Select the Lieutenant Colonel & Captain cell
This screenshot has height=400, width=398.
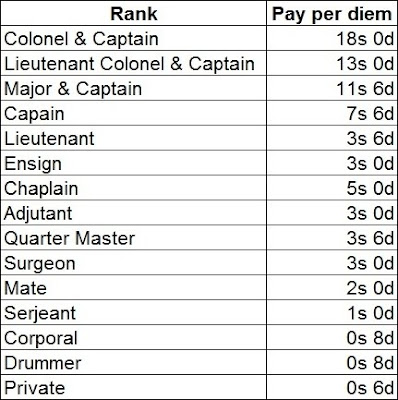[133, 63]
